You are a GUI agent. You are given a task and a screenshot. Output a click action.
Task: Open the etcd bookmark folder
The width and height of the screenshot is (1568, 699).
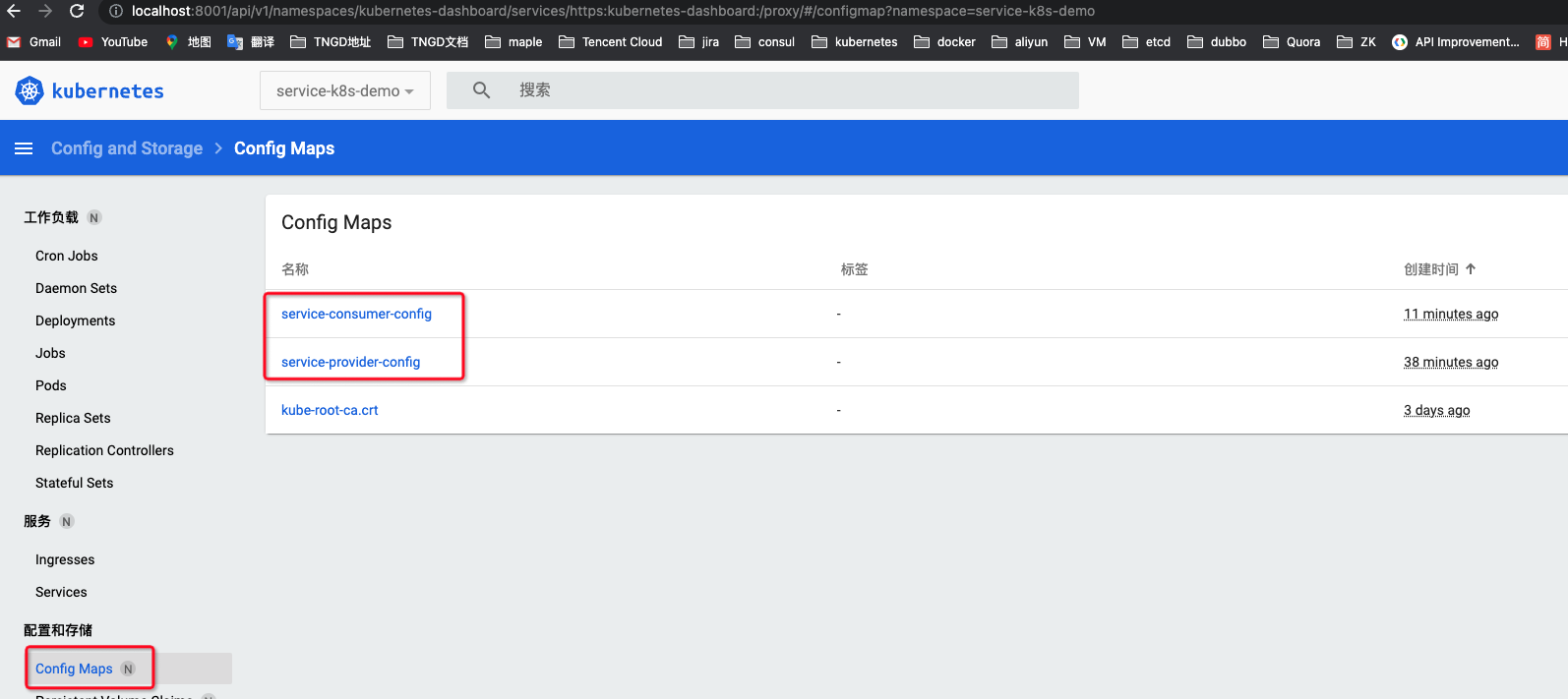click(x=1147, y=42)
